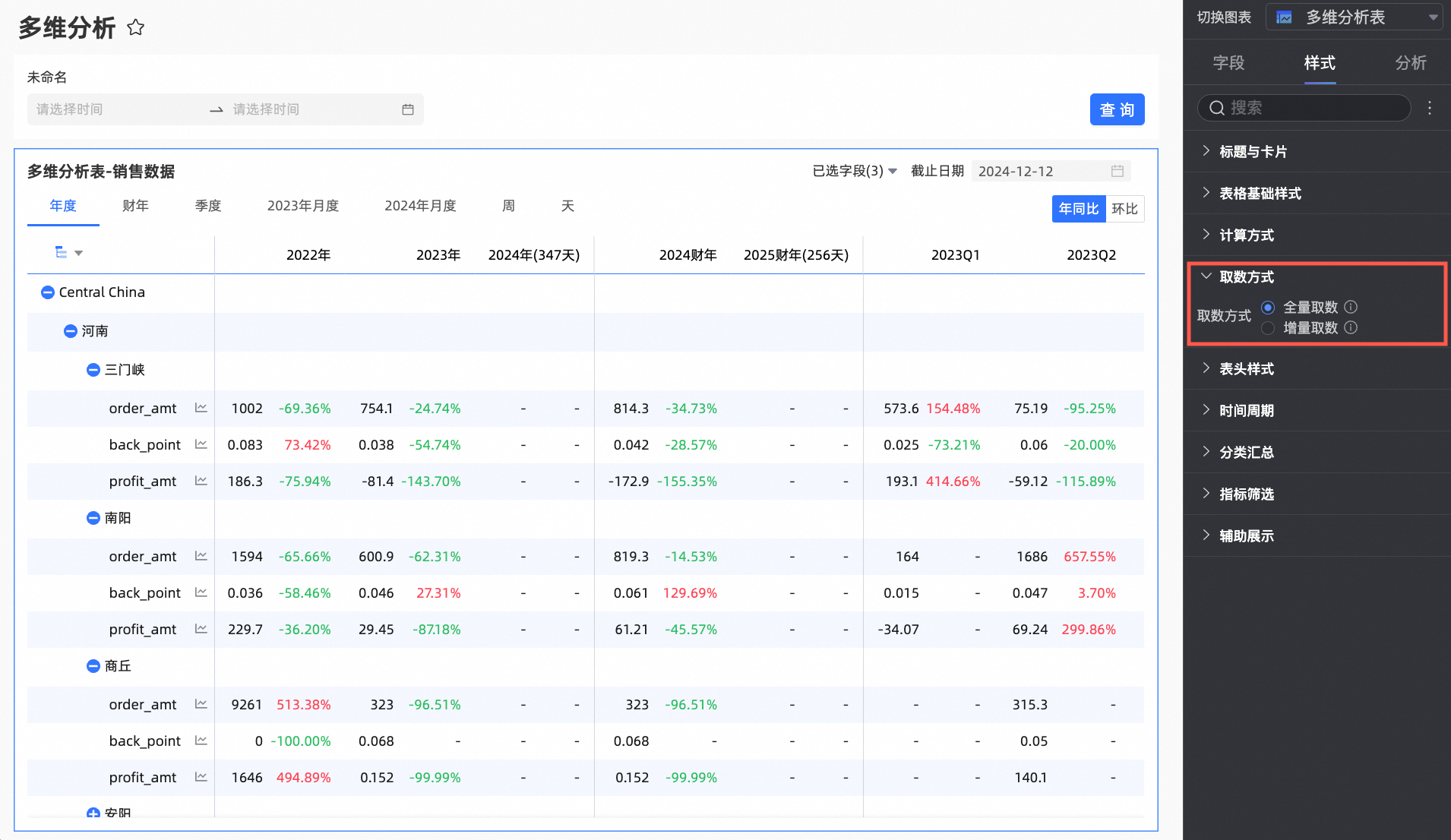Open the 已选字段(3) dropdown
The image size is (1451, 840).
click(x=854, y=171)
